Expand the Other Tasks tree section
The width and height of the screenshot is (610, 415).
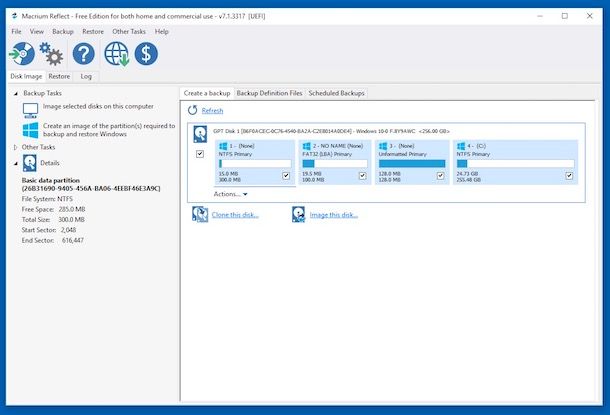[x=16, y=147]
